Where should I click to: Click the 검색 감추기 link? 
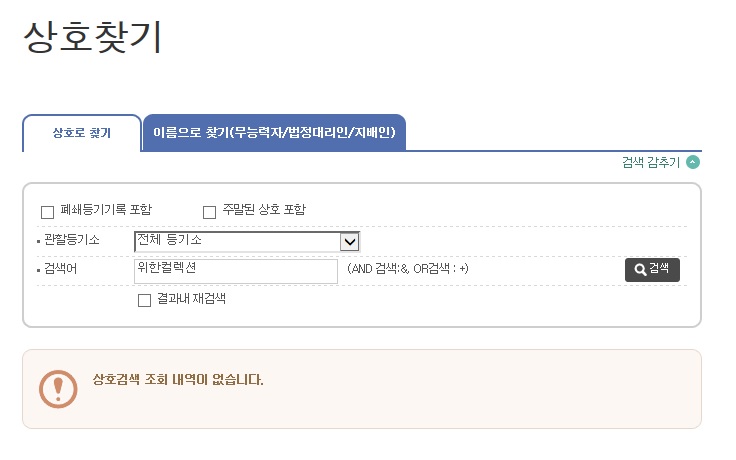(650, 162)
